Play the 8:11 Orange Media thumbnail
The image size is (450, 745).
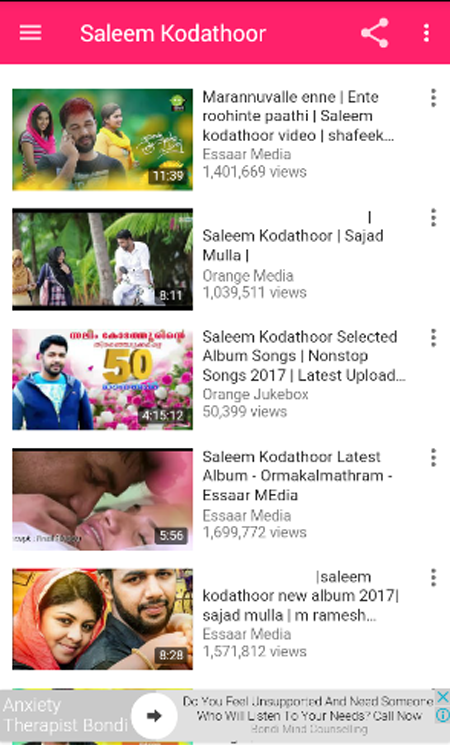coord(103,259)
